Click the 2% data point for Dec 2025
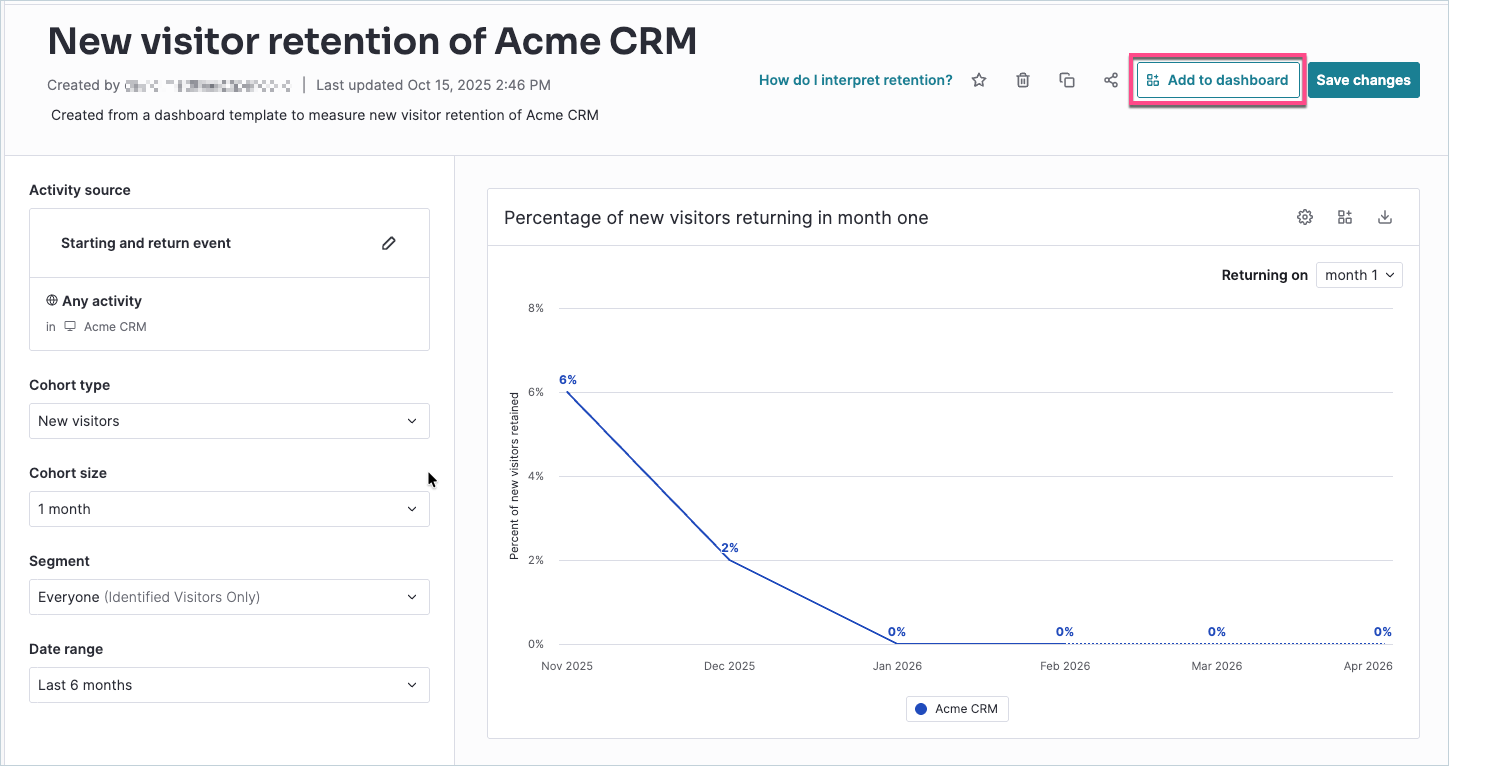This screenshot has height=766, width=1510. point(729,559)
